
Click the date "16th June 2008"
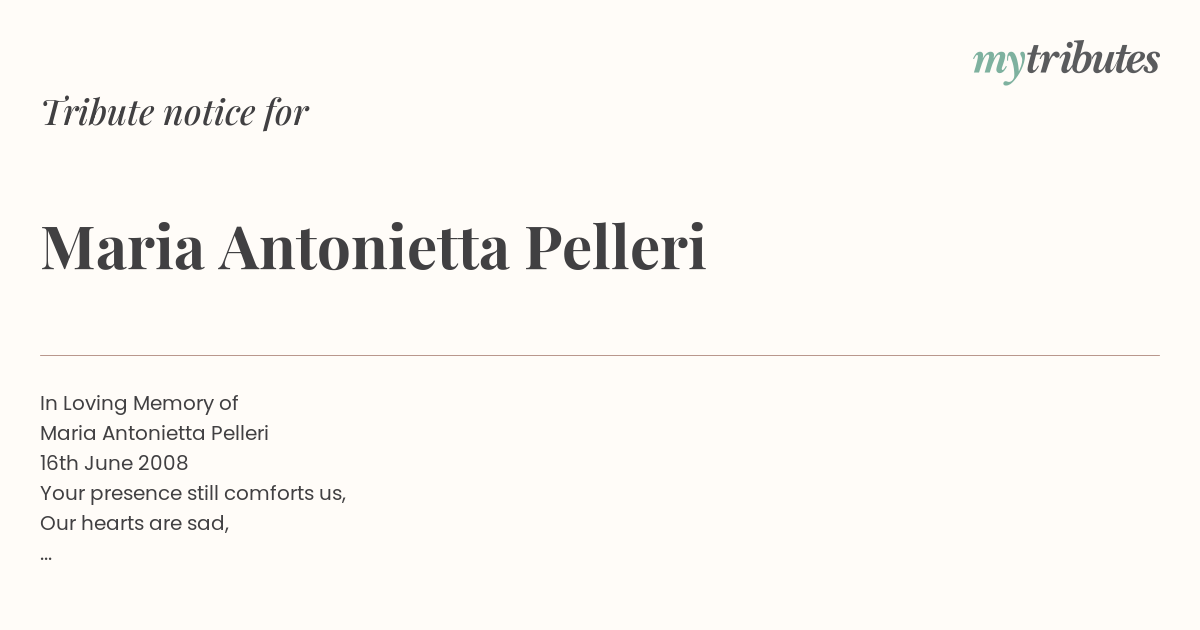click(114, 463)
